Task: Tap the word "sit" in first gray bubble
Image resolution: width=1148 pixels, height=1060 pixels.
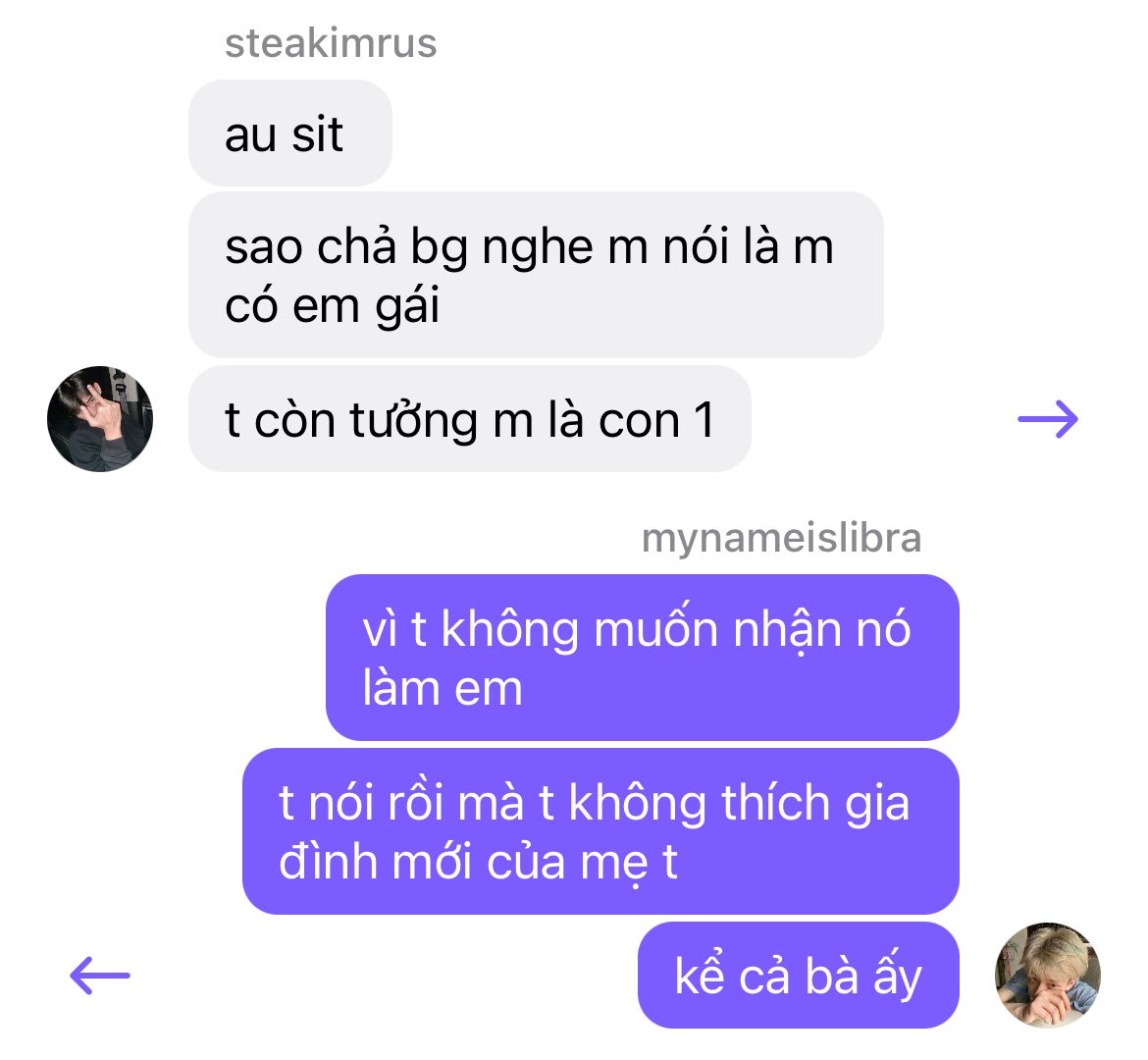Action: pyautogui.click(x=318, y=134)
